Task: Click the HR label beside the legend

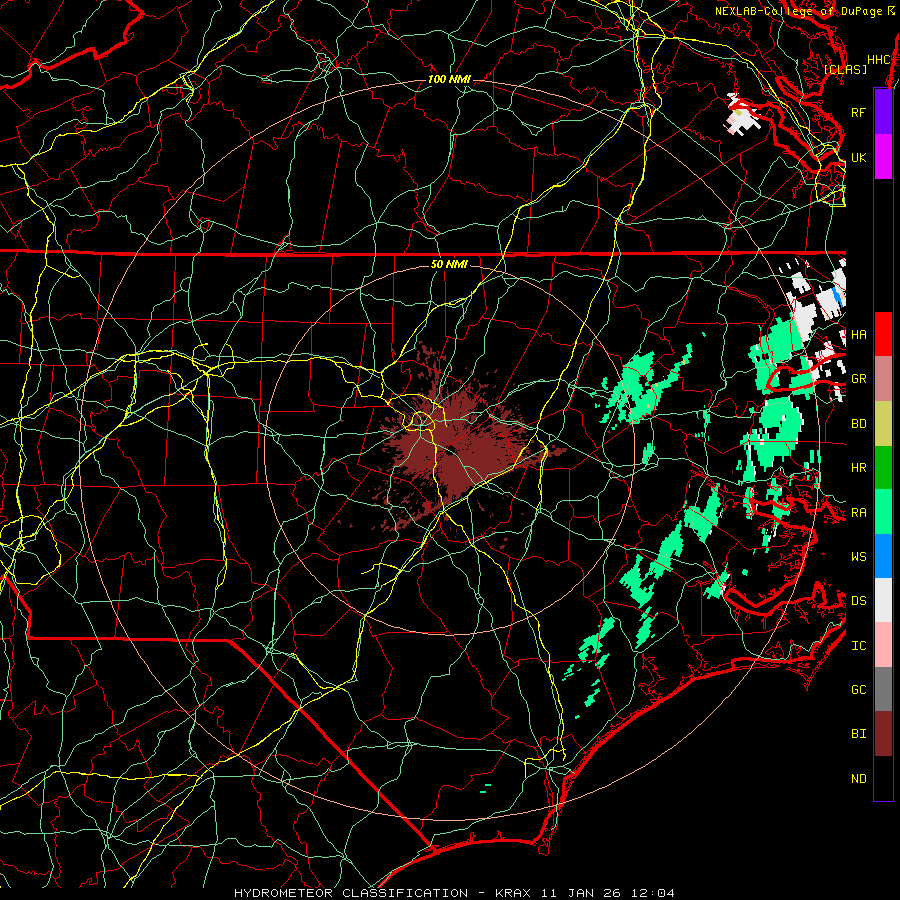Action: coord(858,468)
